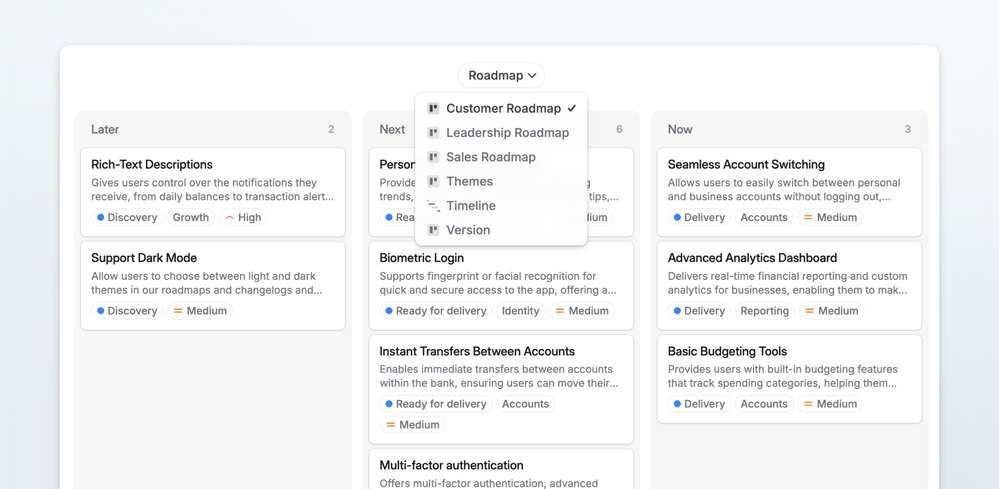Open Support Dark Mode card

(x=213, y=285)
